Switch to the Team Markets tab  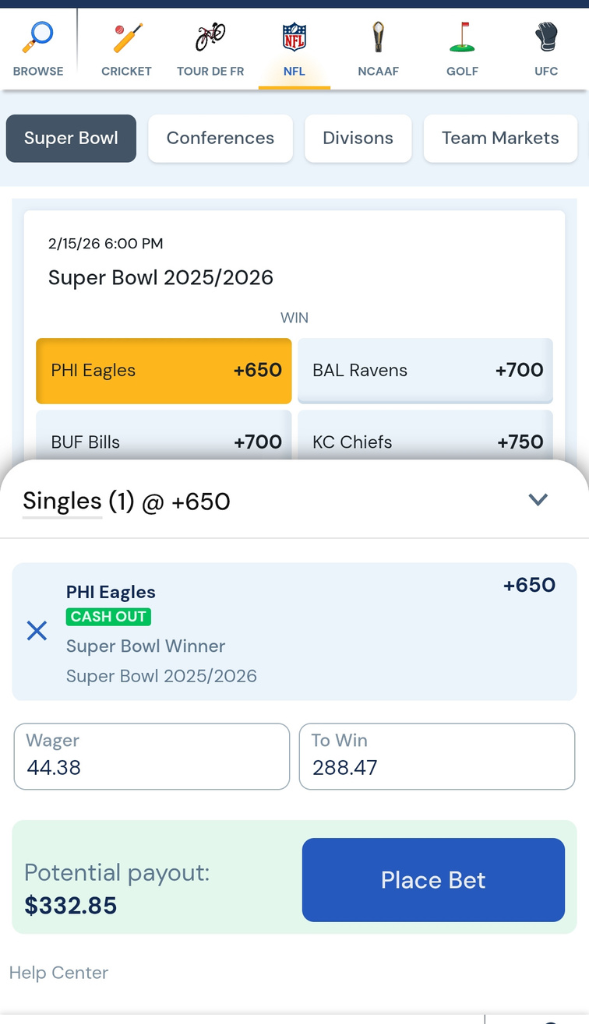[x=500, y=138]
